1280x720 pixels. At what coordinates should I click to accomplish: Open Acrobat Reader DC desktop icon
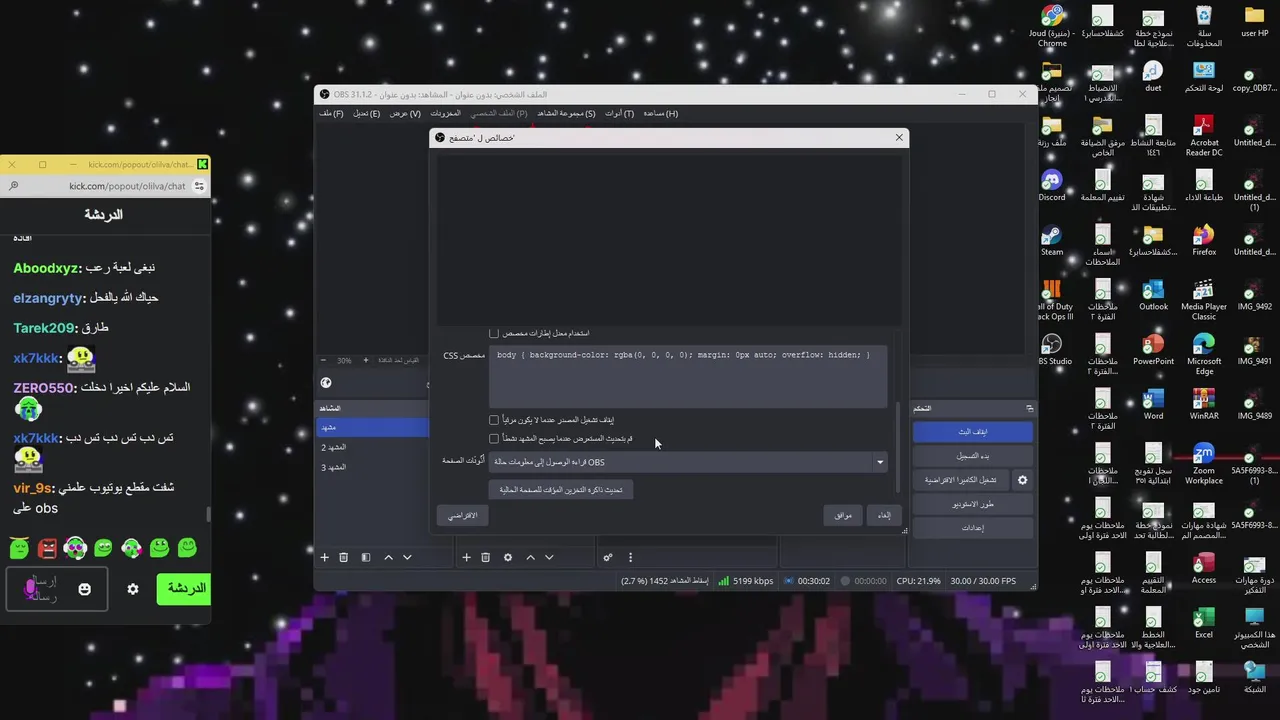[x=1204, y=135]
